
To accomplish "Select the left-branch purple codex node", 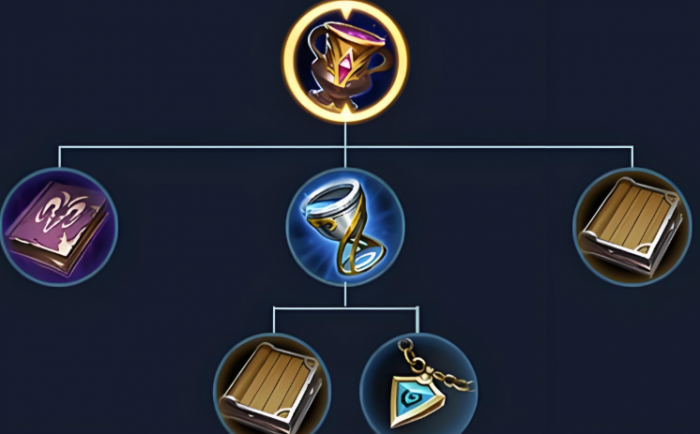I will click(59, 227).
